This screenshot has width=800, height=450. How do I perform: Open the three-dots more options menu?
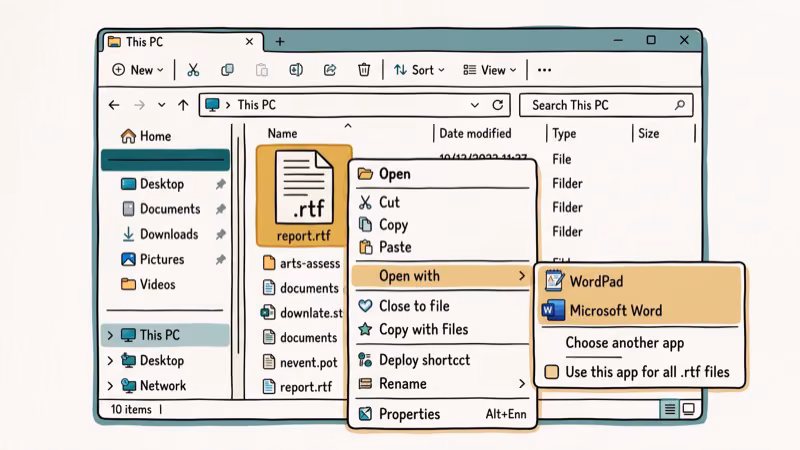click(x=544, y=70)
